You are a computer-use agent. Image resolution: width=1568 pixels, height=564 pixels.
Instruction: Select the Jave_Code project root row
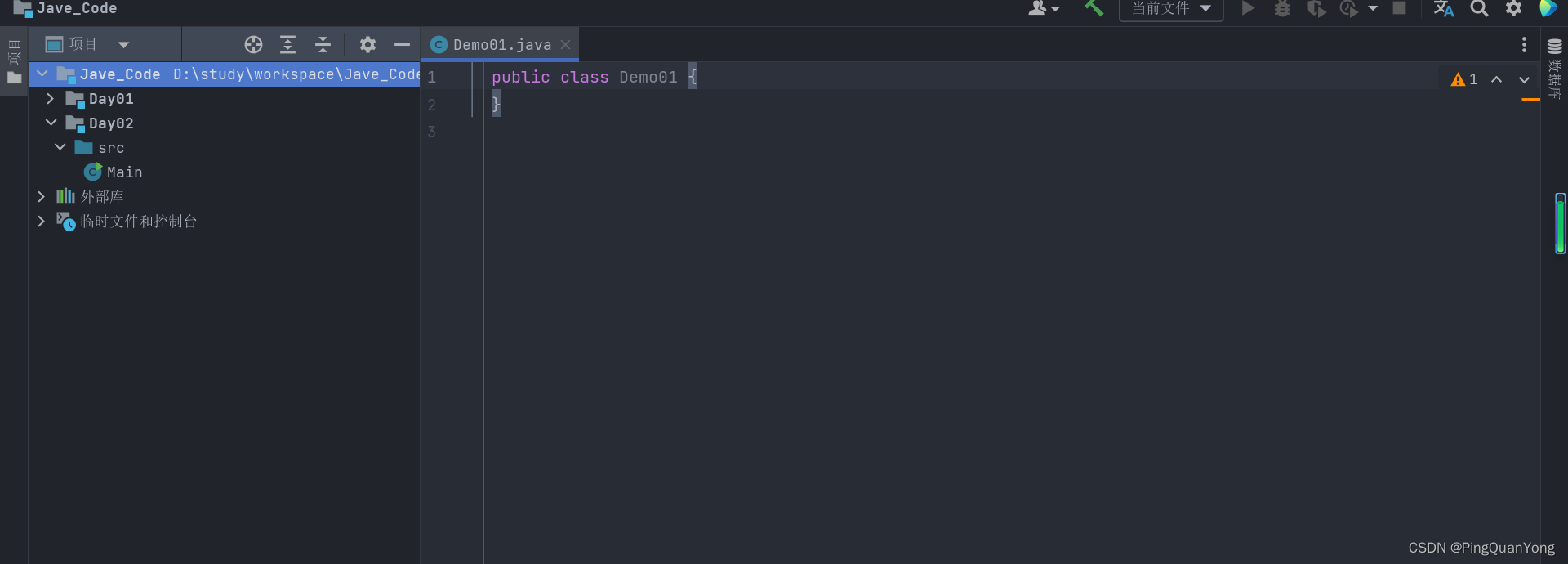tap(225, 74)
